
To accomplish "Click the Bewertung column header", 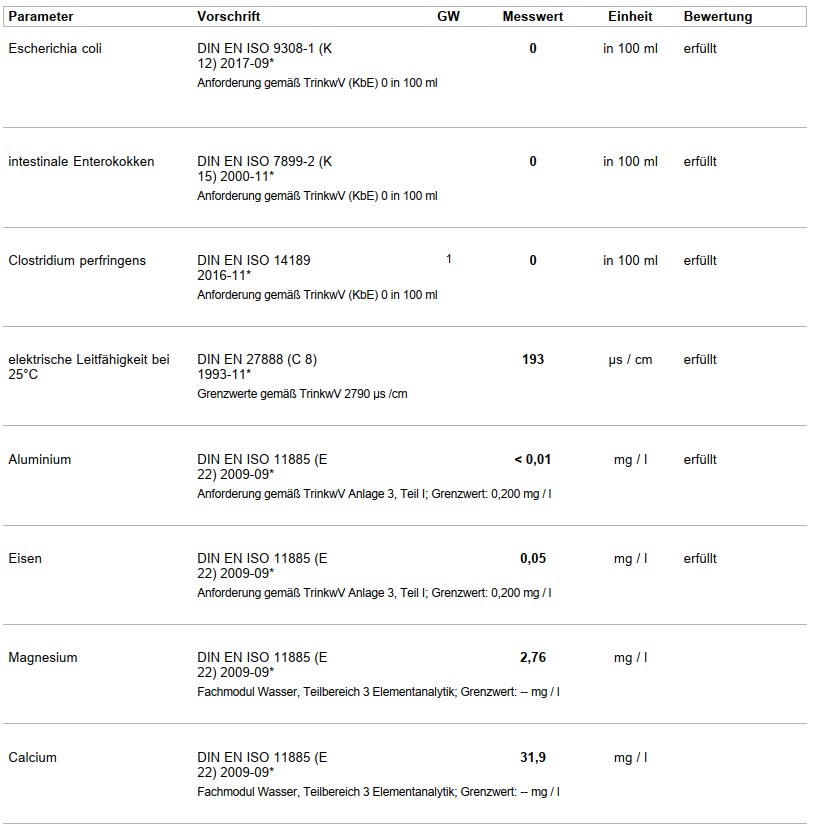I will [717, 17].
